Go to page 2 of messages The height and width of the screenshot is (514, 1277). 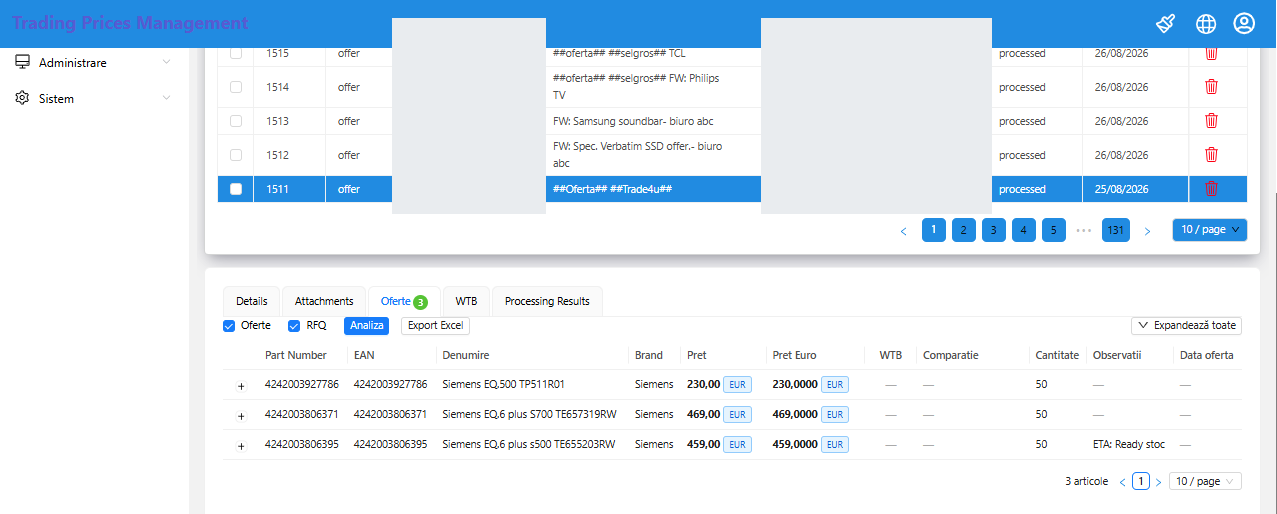coord(963,230)
